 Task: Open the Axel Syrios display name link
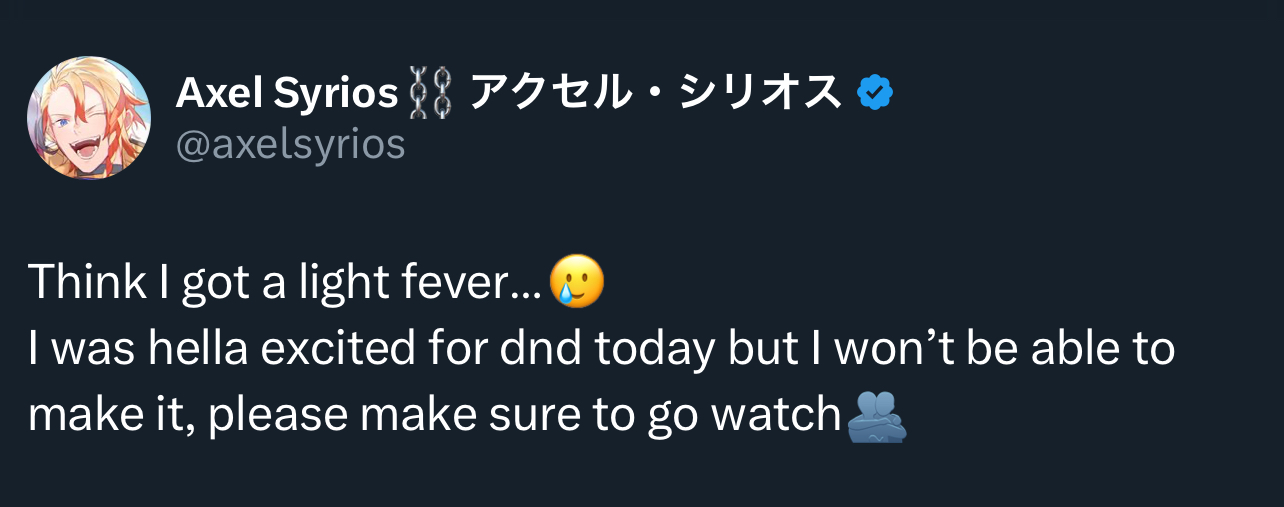[287, 94]
